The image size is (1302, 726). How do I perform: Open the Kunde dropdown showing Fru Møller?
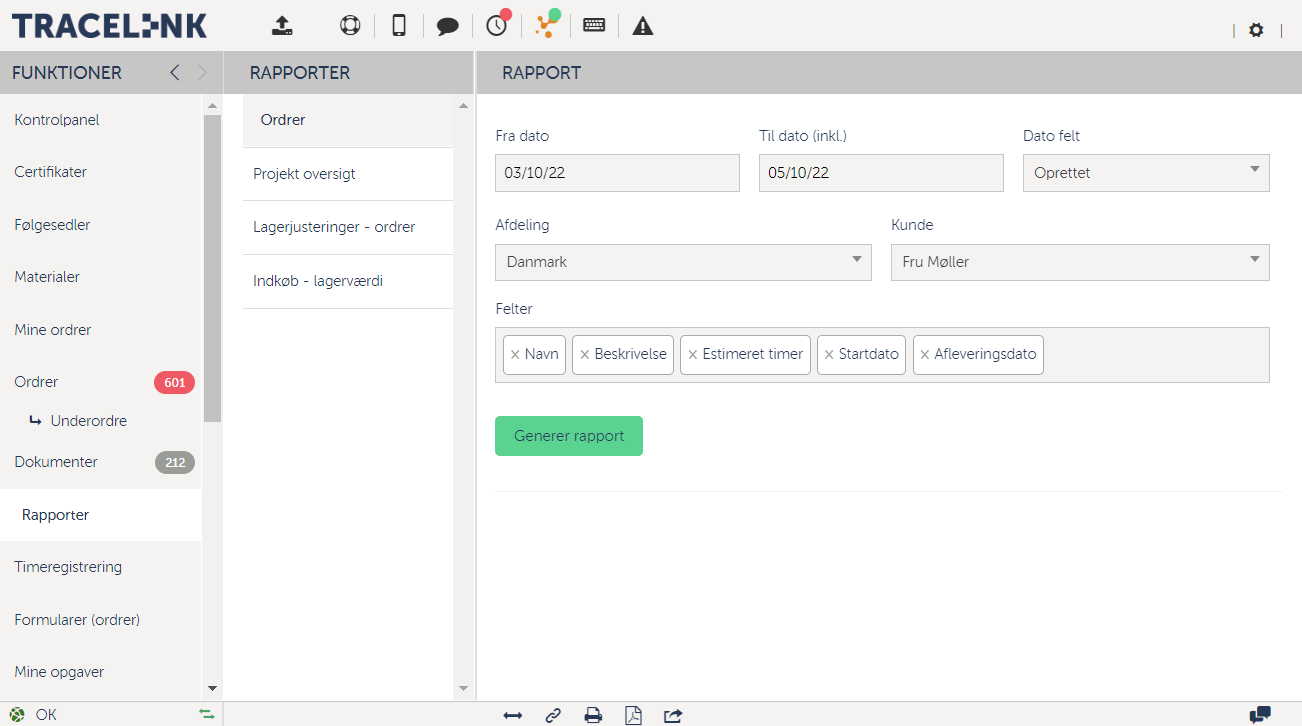[1079, 262]
